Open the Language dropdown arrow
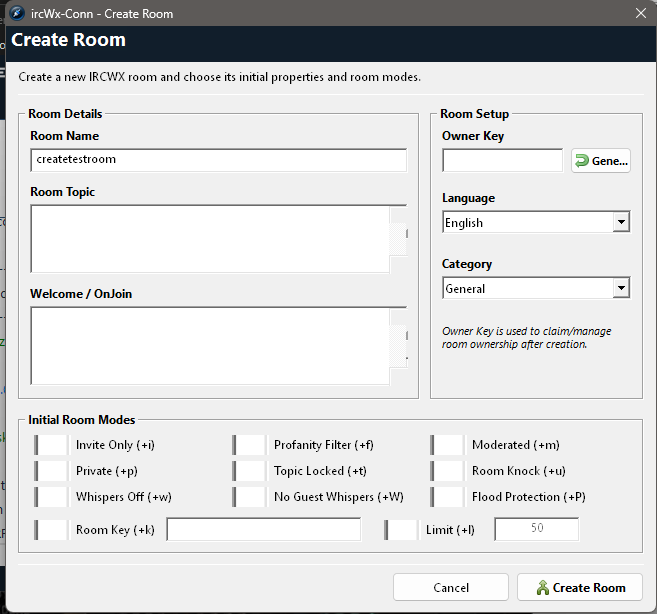Viewport: 657px width, 614px height. tap(621, 222)
